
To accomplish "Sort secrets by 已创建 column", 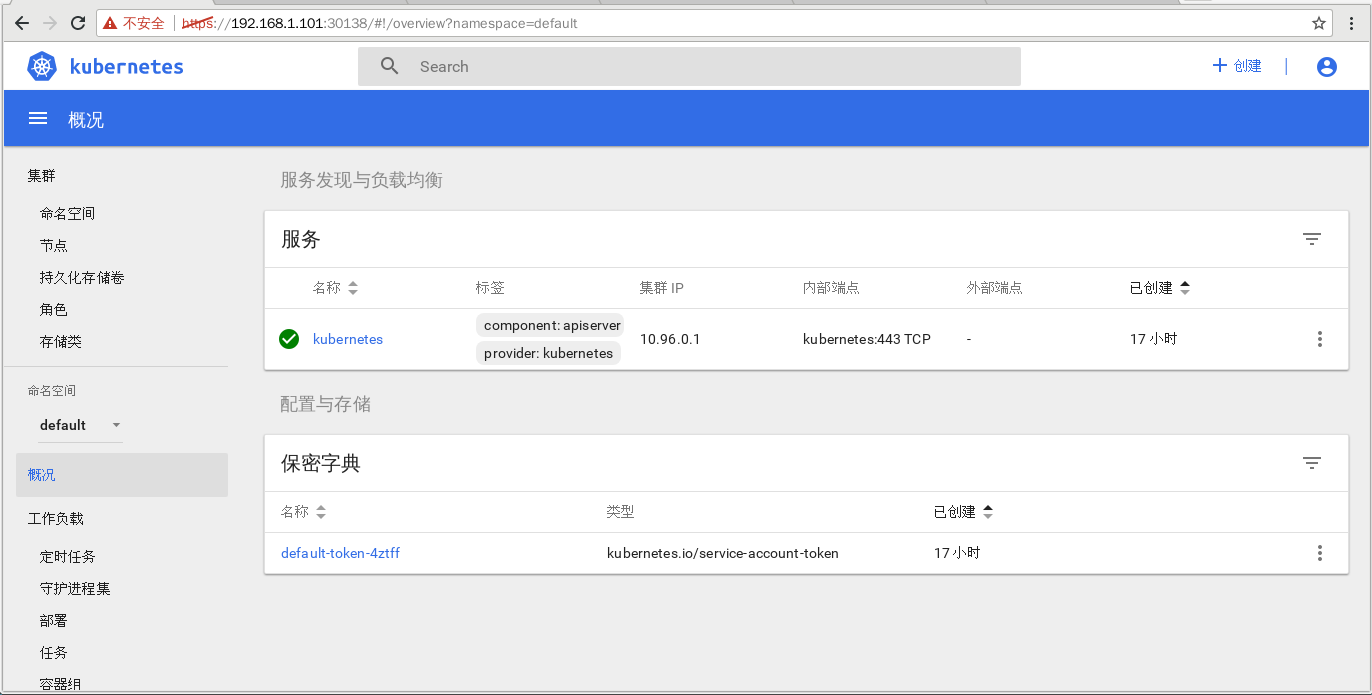I will (963, 512).
